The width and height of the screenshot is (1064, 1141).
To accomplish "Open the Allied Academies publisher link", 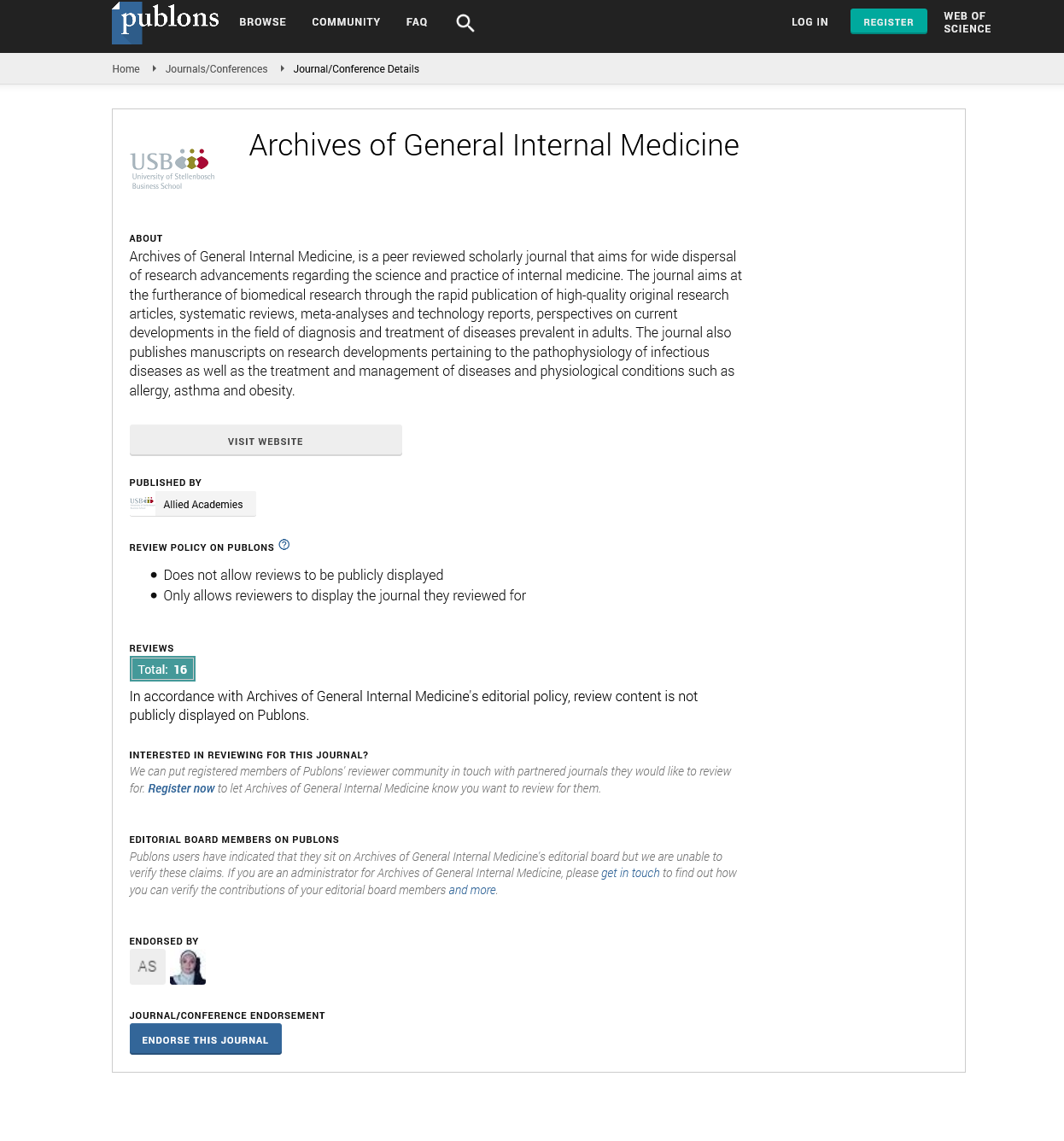I will tap(203, 505).
